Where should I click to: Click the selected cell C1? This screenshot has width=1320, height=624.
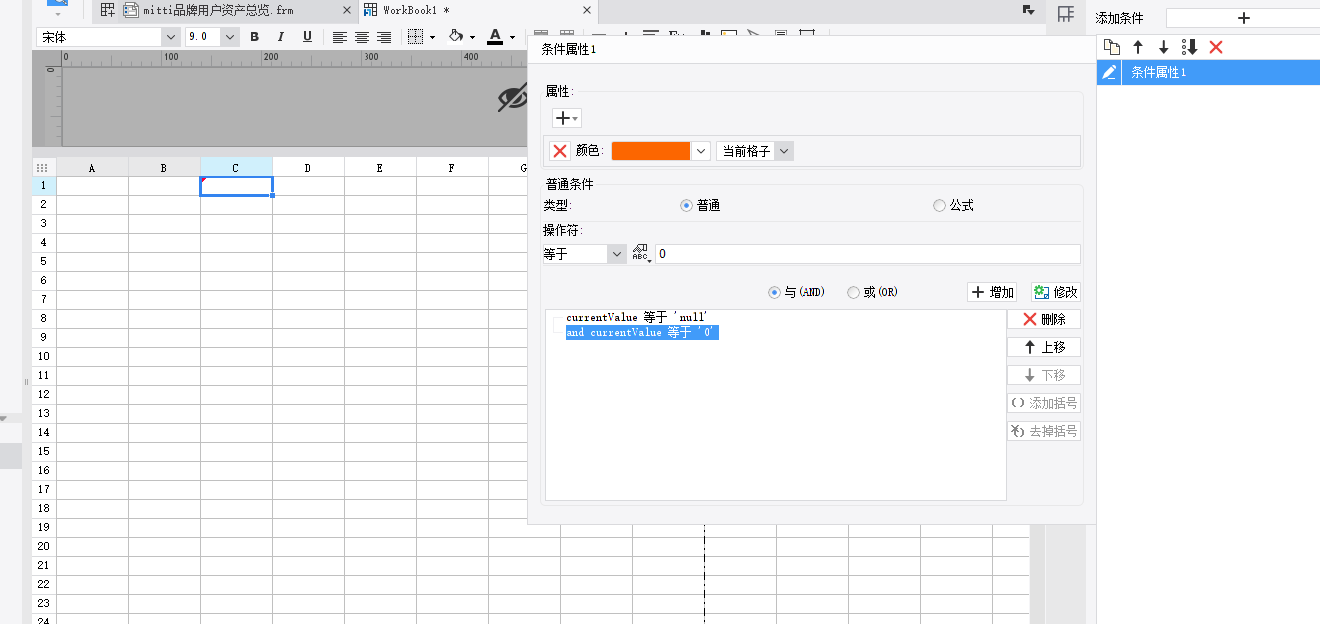point(236,186)
